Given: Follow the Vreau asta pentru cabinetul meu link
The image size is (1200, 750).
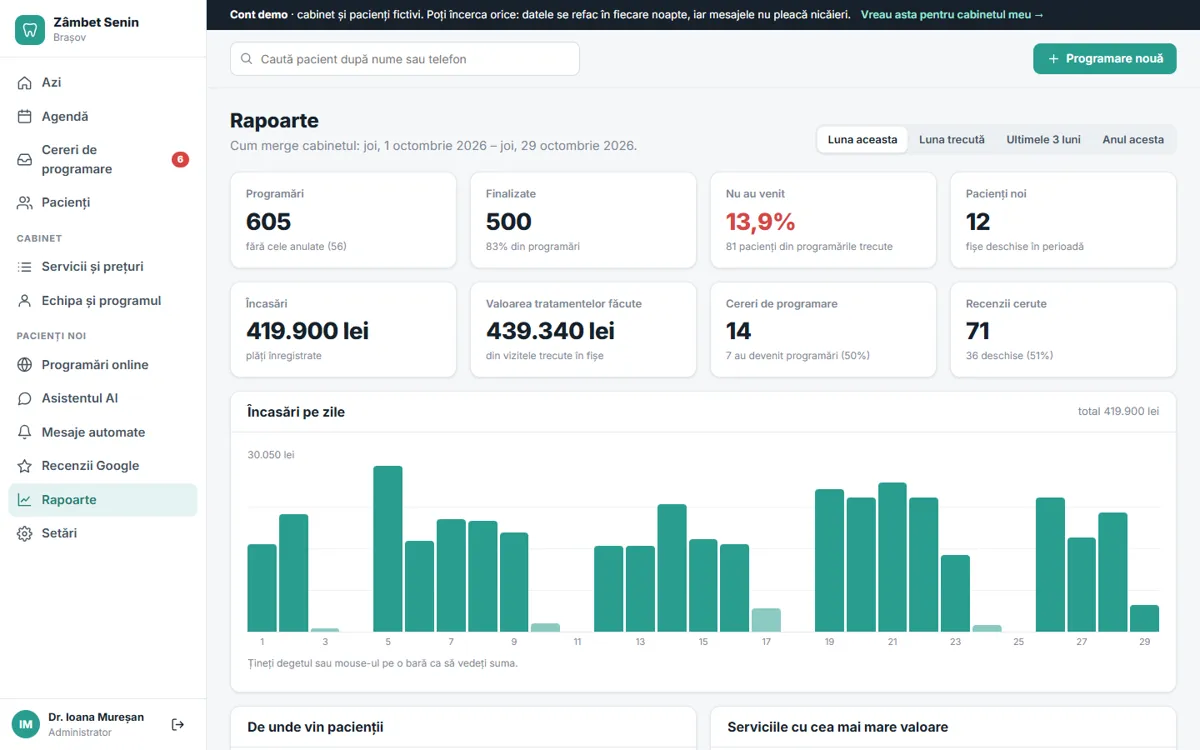Looking at the screenshot, I should (952, 15).
